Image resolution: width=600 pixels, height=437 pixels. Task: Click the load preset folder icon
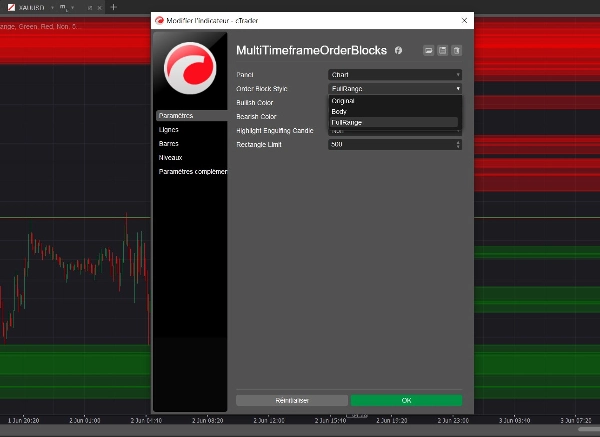click(429, 51)
